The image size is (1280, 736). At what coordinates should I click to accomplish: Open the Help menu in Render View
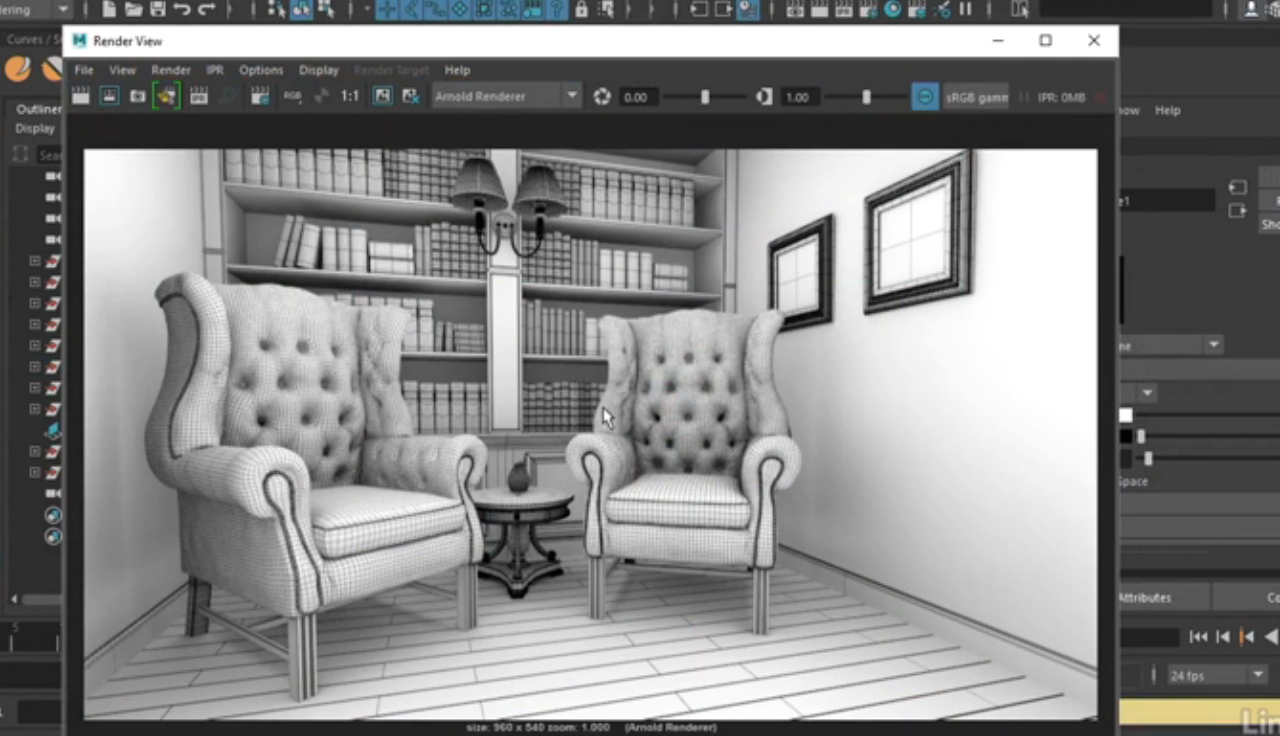[457, 70]
